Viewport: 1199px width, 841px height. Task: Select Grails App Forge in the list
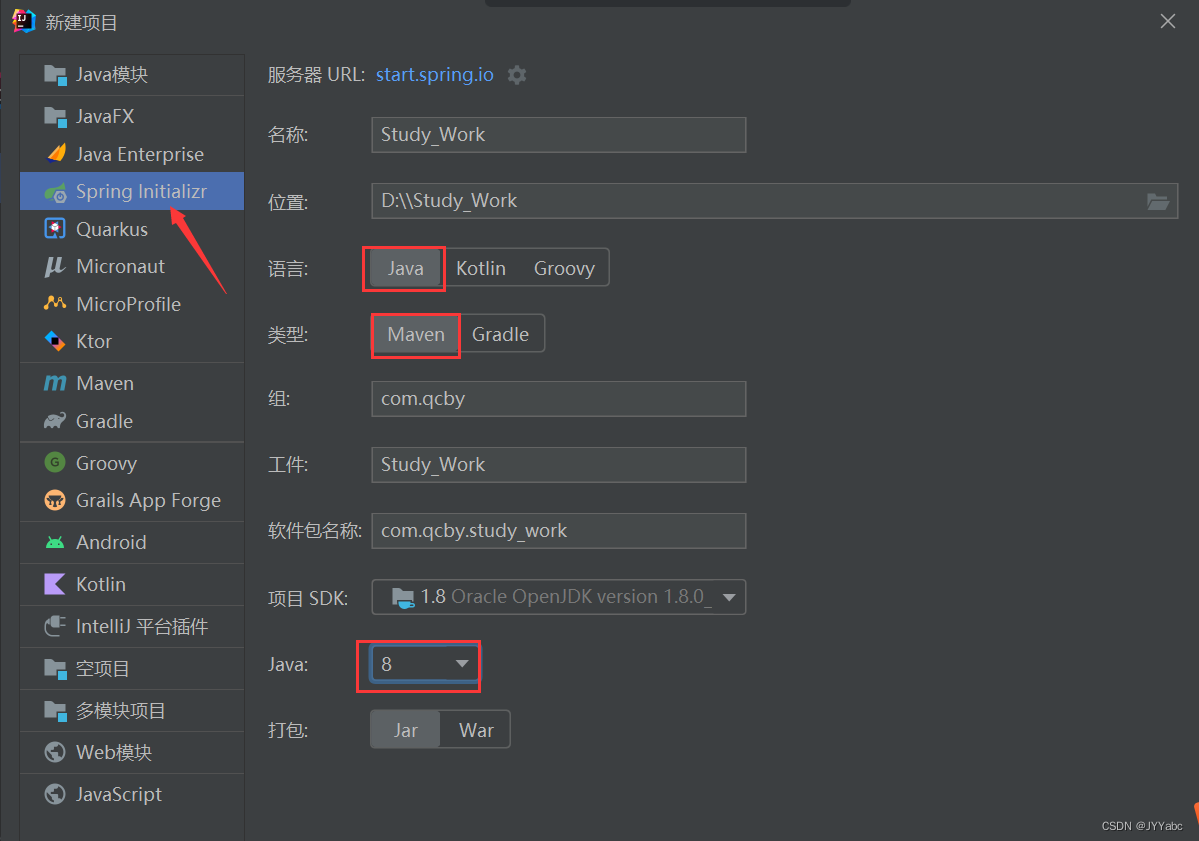point(132,500)
